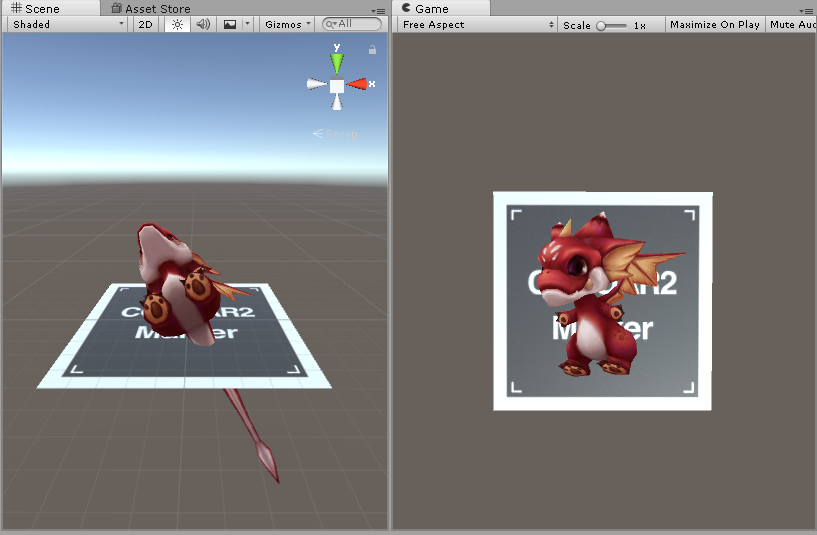The width and height of the screenshot is (817, 535).
Task: Open the effects dropdown arrow
Action: click(x=247, y=24)
